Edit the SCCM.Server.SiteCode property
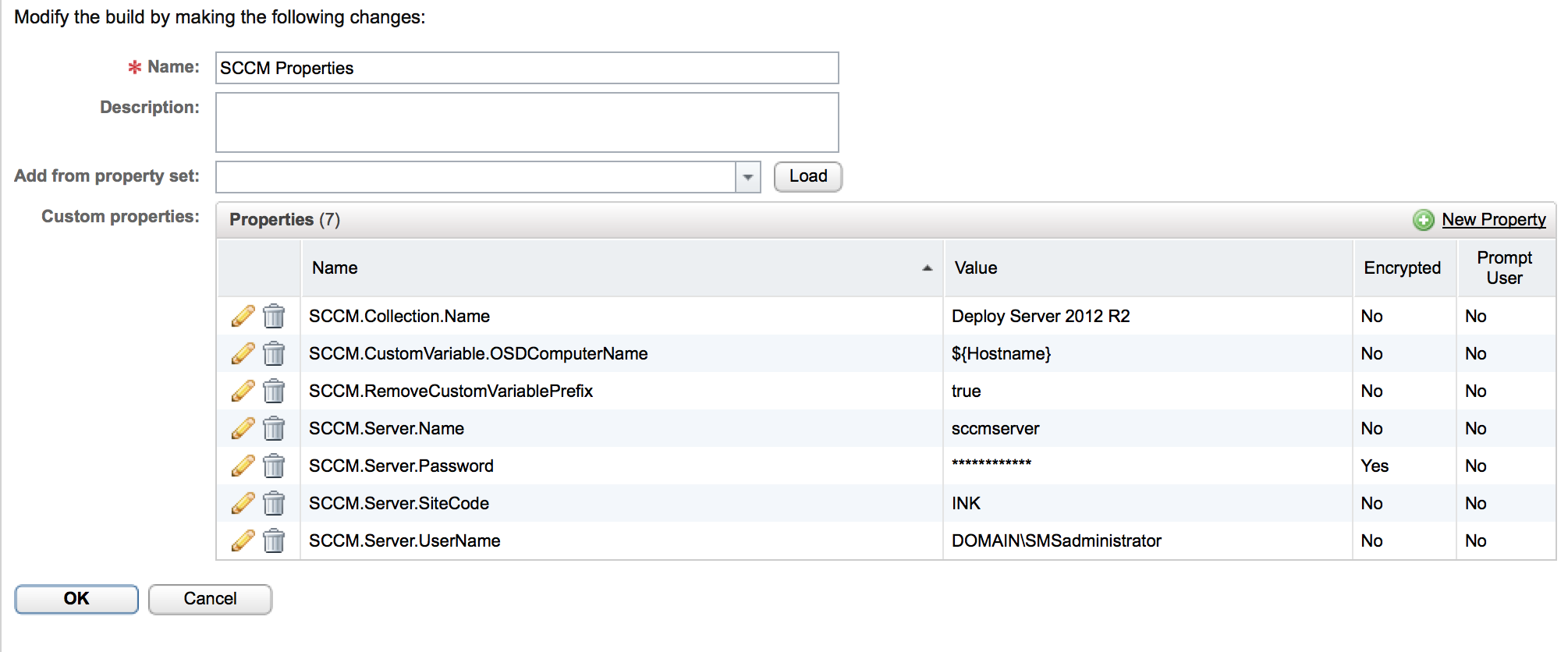 (x=243, y=503)
